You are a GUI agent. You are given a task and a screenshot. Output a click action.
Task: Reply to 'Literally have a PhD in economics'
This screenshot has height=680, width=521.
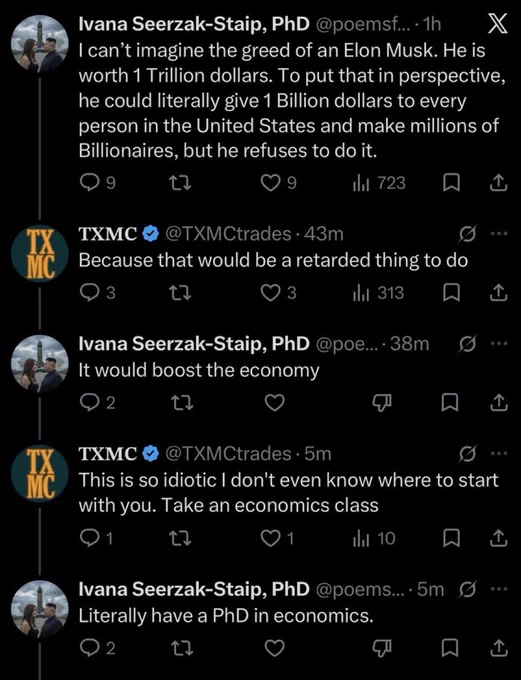pos(98,648)
